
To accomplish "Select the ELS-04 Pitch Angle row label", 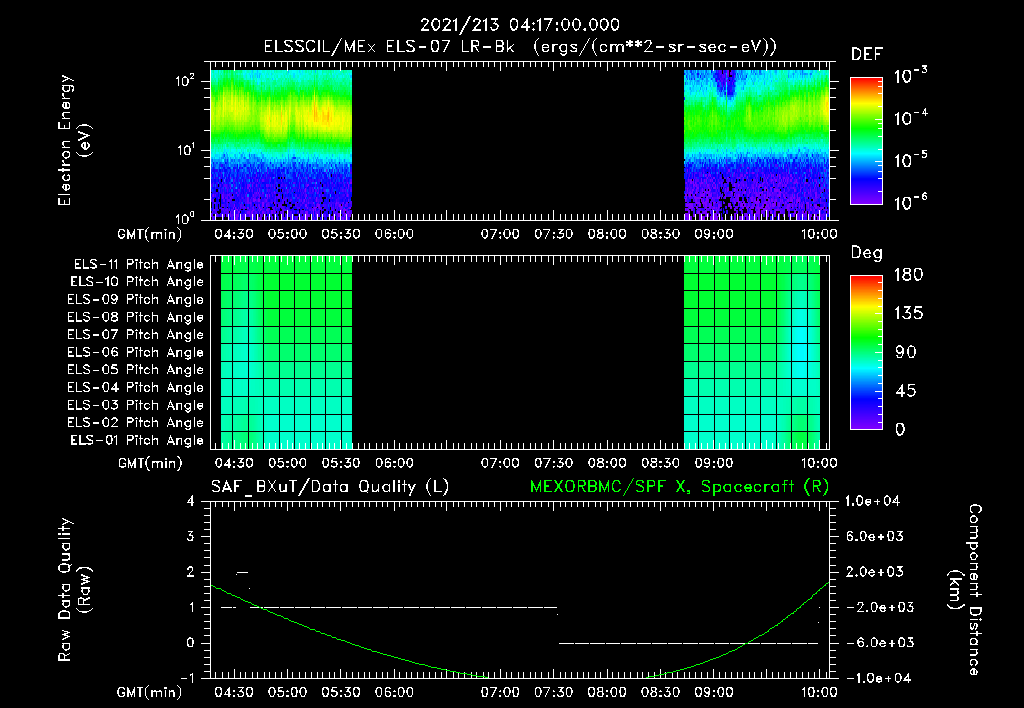I will (135, 387).
